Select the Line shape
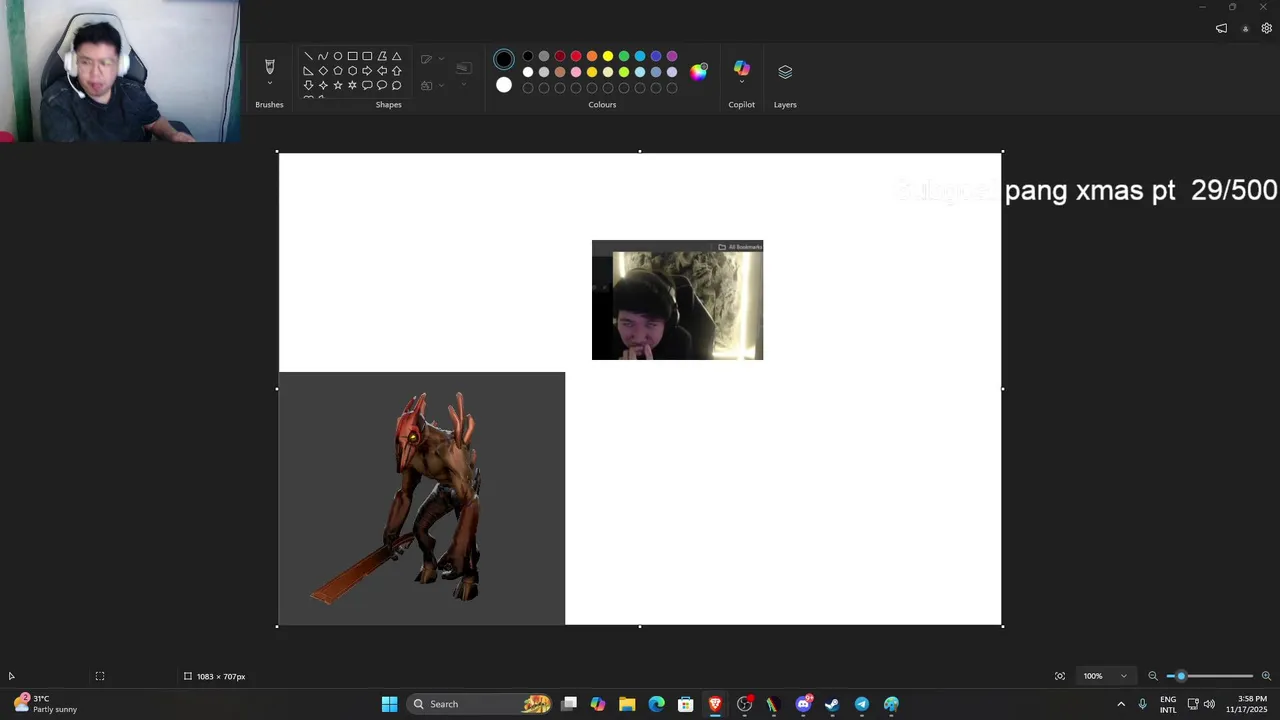Image resolution: width=1280 pixels, height=720 pixels. click(308, 56)
